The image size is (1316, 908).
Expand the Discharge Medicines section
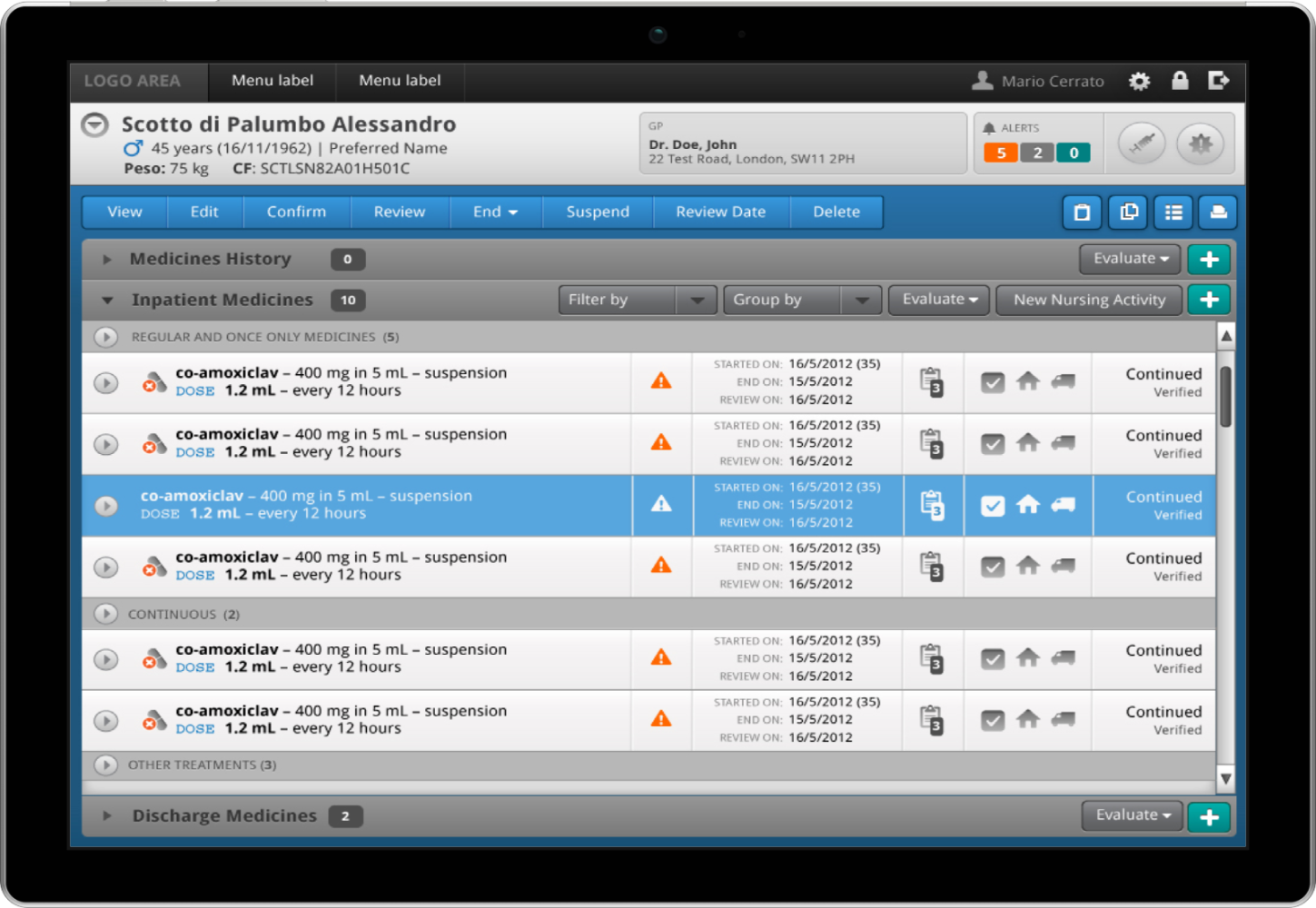point(107,815)
